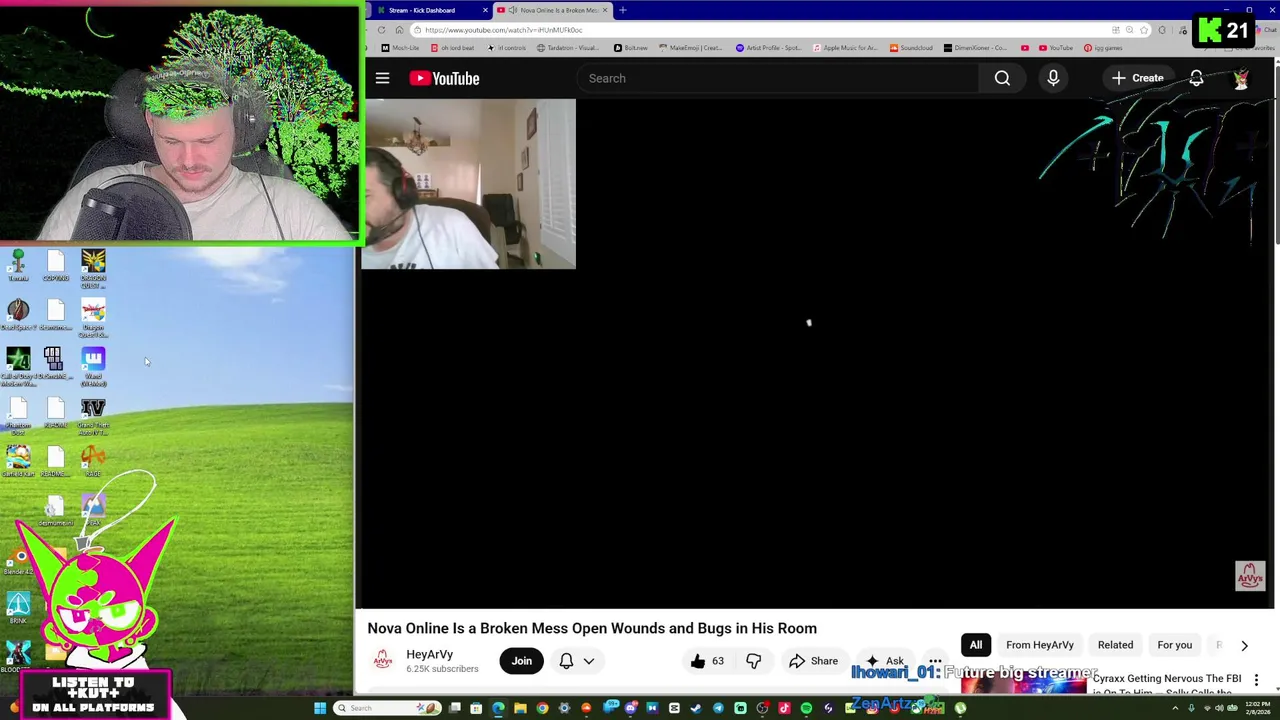Like the video with thumbs up
The image size is (1280, 720).
(707, 661)
